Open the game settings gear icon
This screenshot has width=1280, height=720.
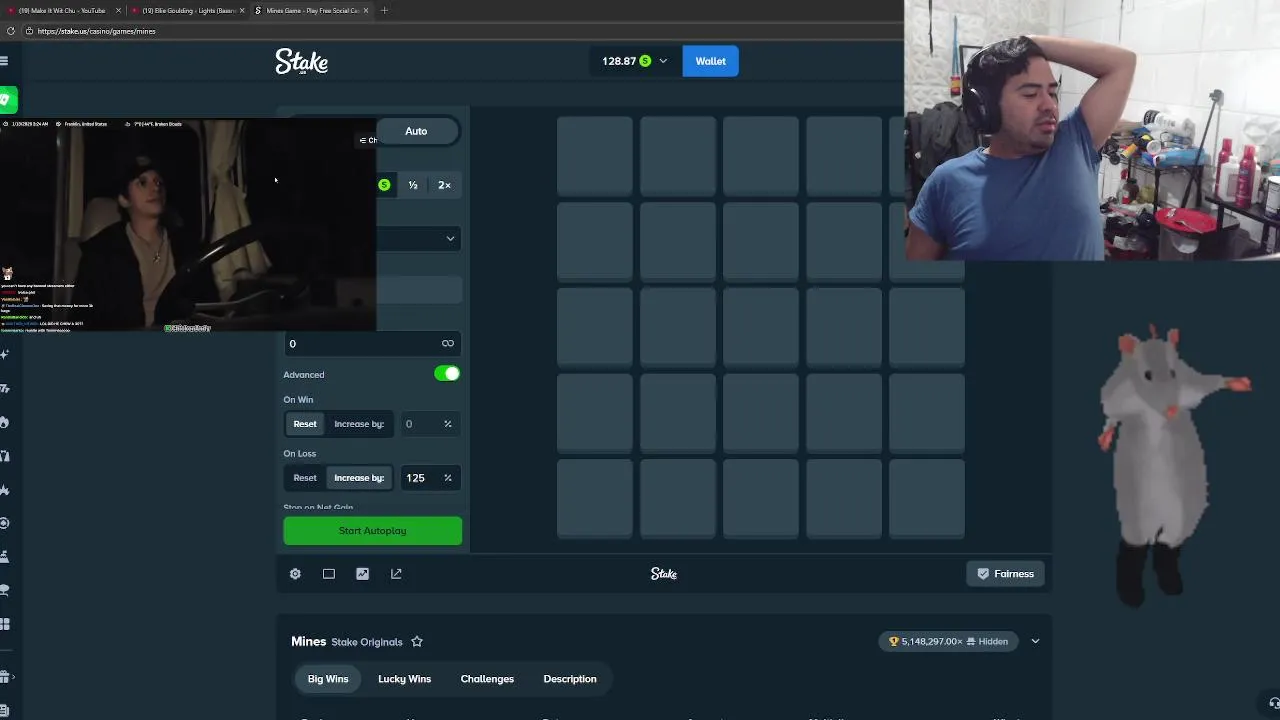tap(295, 574)
